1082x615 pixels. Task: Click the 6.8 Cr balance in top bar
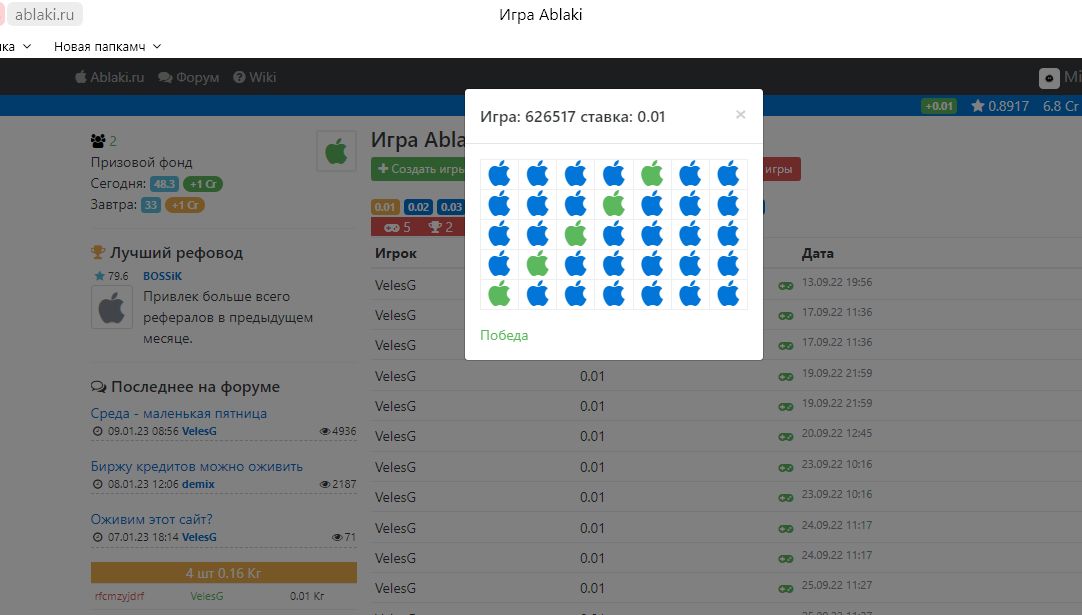(x=1061, y=106)
